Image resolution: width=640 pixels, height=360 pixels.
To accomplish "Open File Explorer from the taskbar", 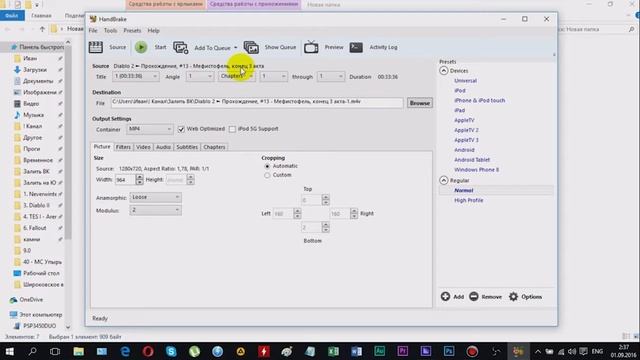I will [x=78, y=351].
